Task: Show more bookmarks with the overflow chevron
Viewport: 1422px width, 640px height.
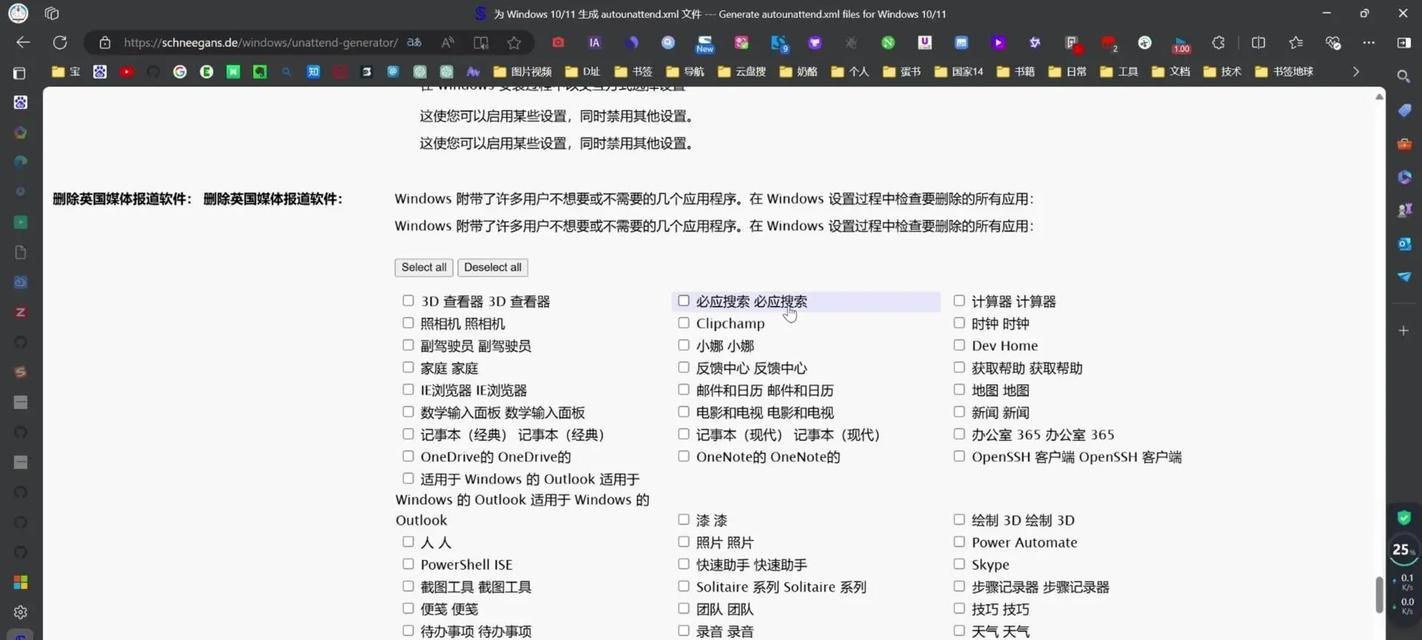Action: 1356,72
